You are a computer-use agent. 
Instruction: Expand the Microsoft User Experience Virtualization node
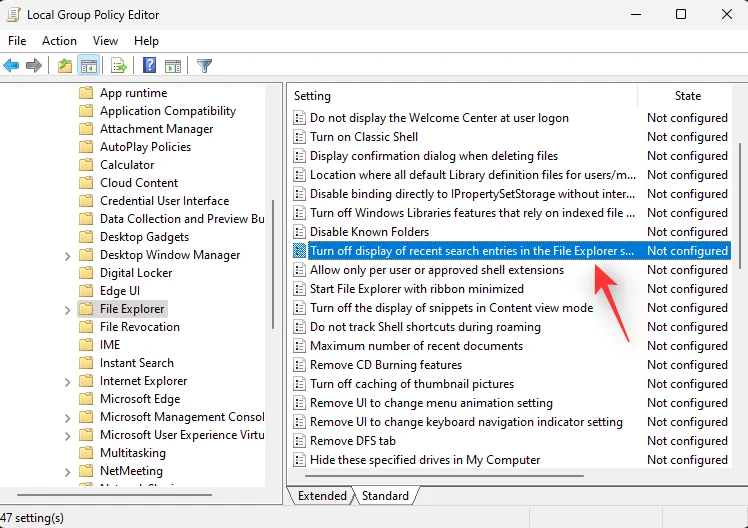pyautogui.click(x=67, y=436)
